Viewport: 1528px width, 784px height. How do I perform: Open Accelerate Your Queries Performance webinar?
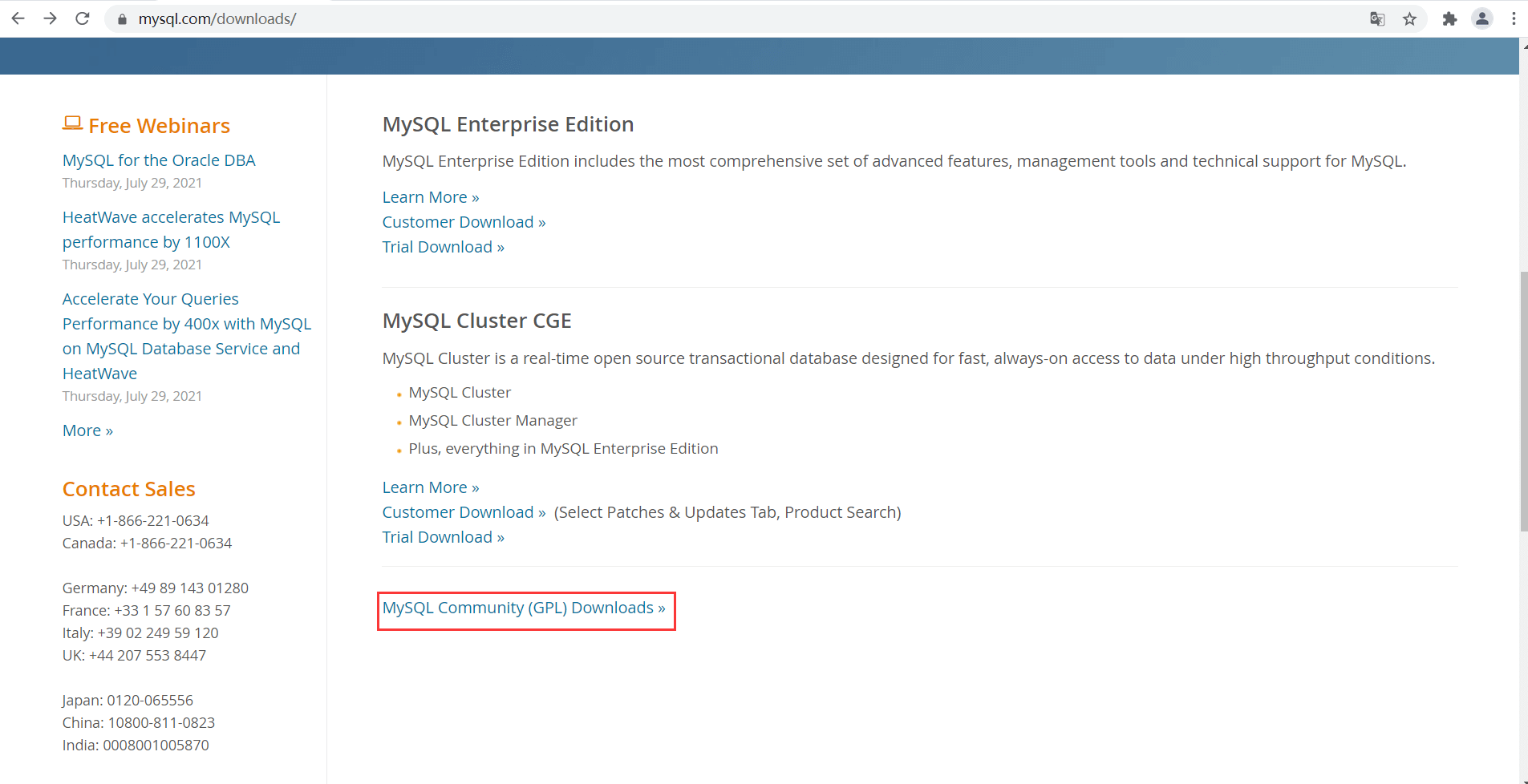(187, 336)
